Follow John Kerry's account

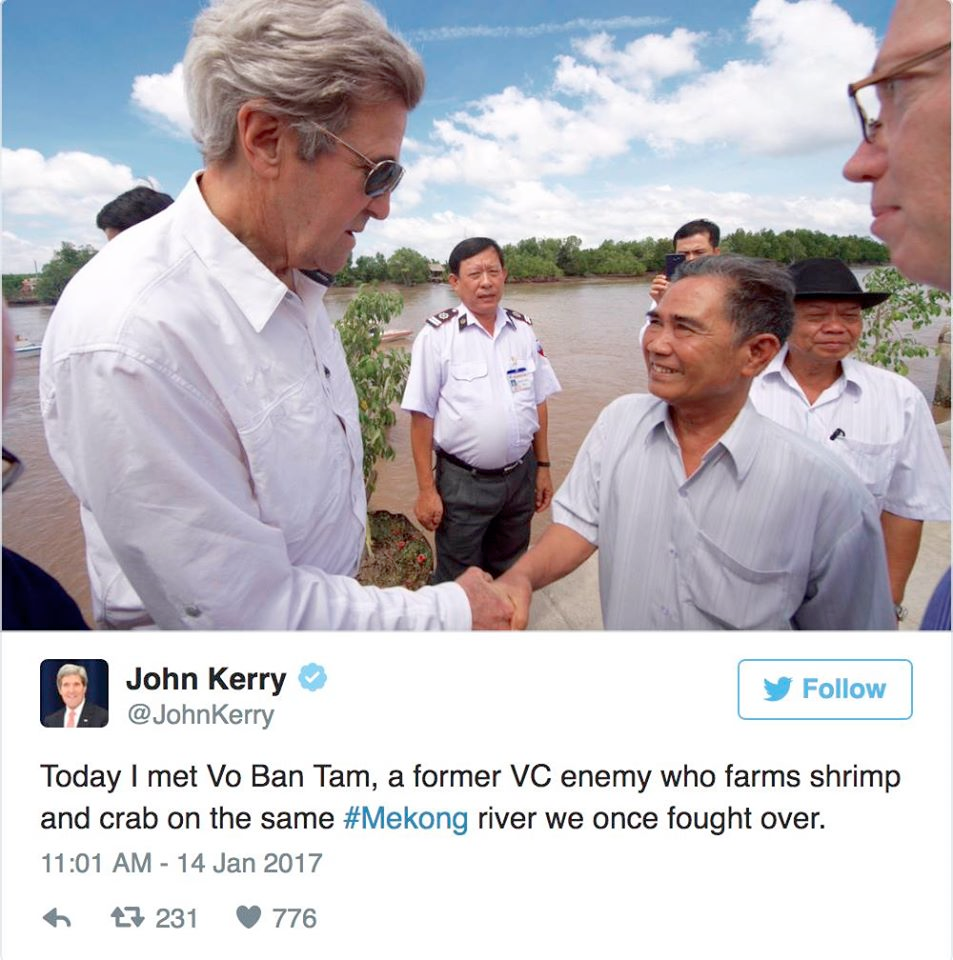tap(824, 689)
